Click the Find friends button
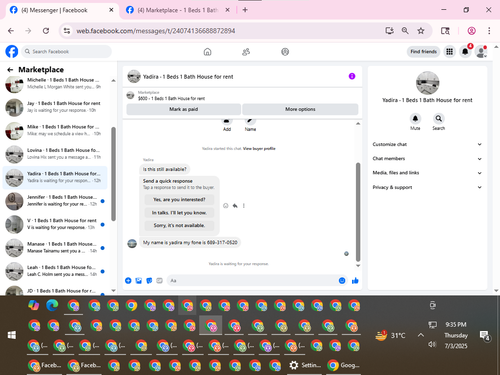Image resolution: width=500 pixels, height=375 pixels. [x=423, y=52]
